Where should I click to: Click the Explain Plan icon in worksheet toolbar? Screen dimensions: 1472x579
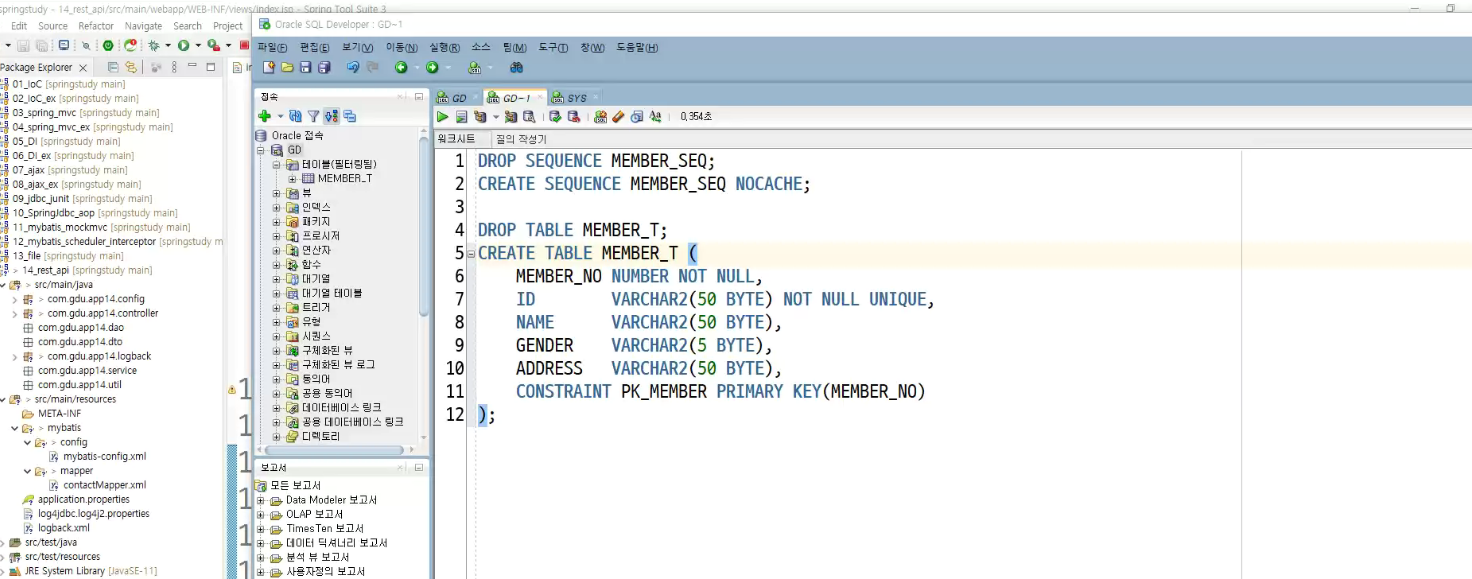pos(480,117)
